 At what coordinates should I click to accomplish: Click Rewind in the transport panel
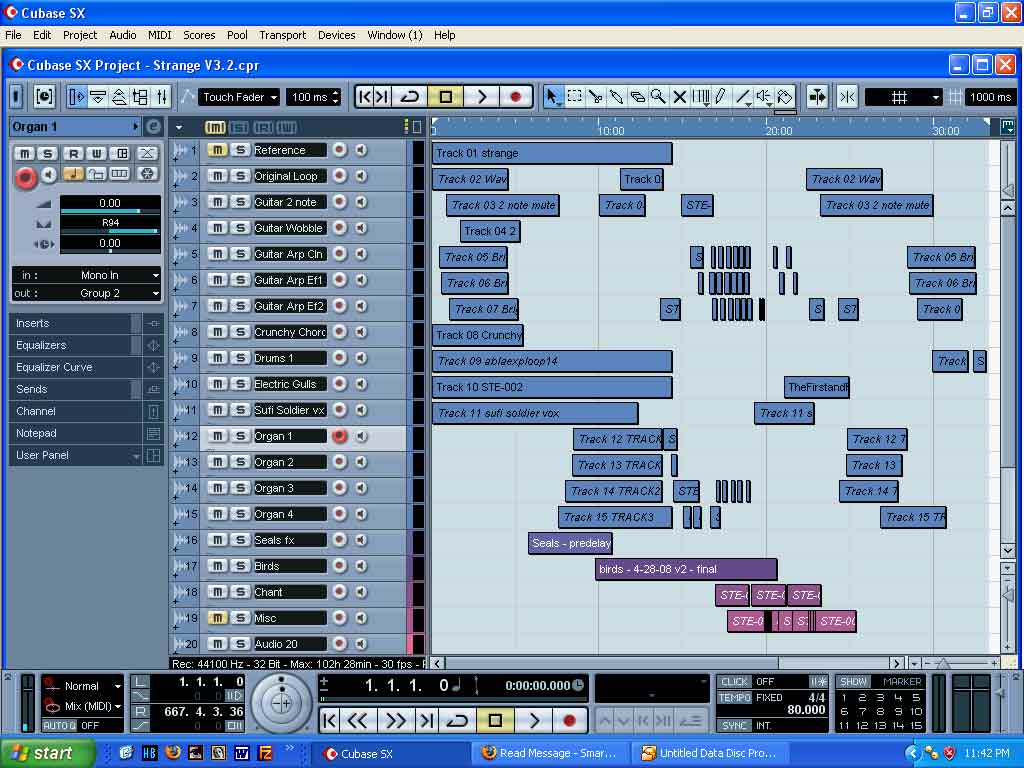click(357, 720)
